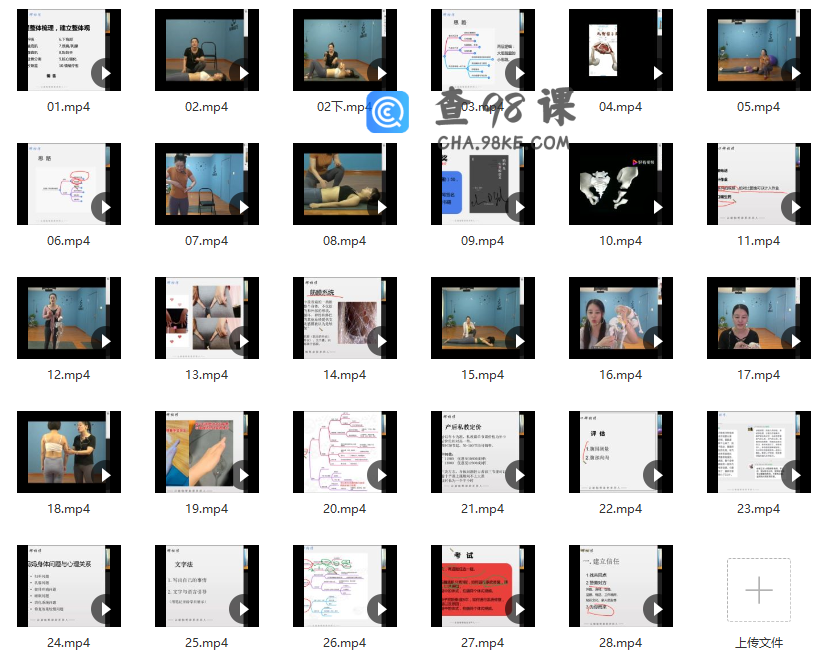The height and width of the screenshot is (661, 820).
Task: Click the 24.mp4 file name label
Action: click(69, 643)
